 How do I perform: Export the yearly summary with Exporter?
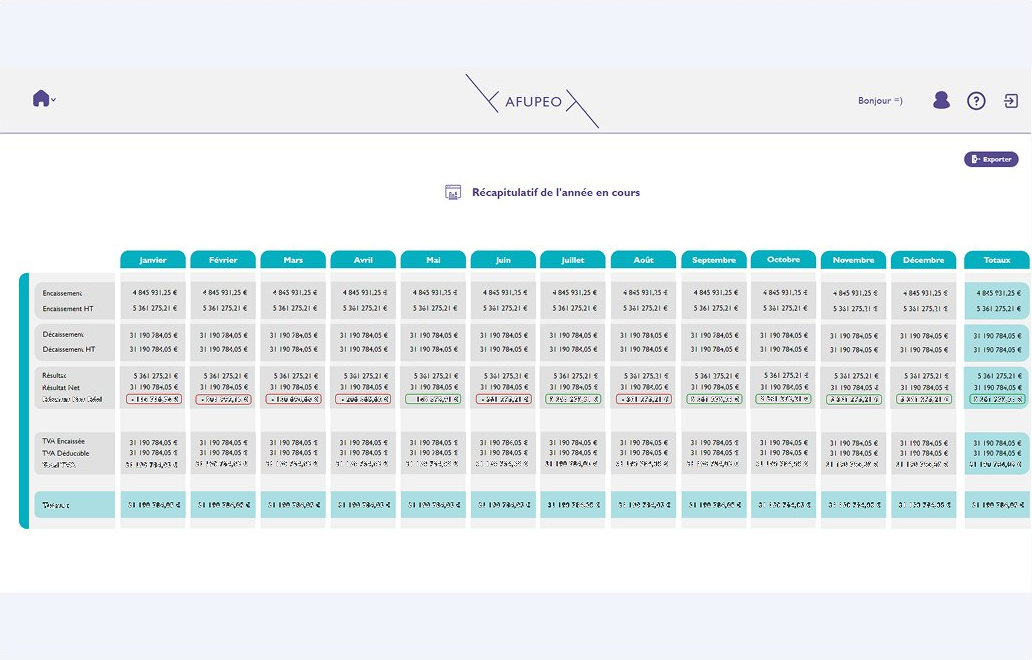[x=991, y=159]
